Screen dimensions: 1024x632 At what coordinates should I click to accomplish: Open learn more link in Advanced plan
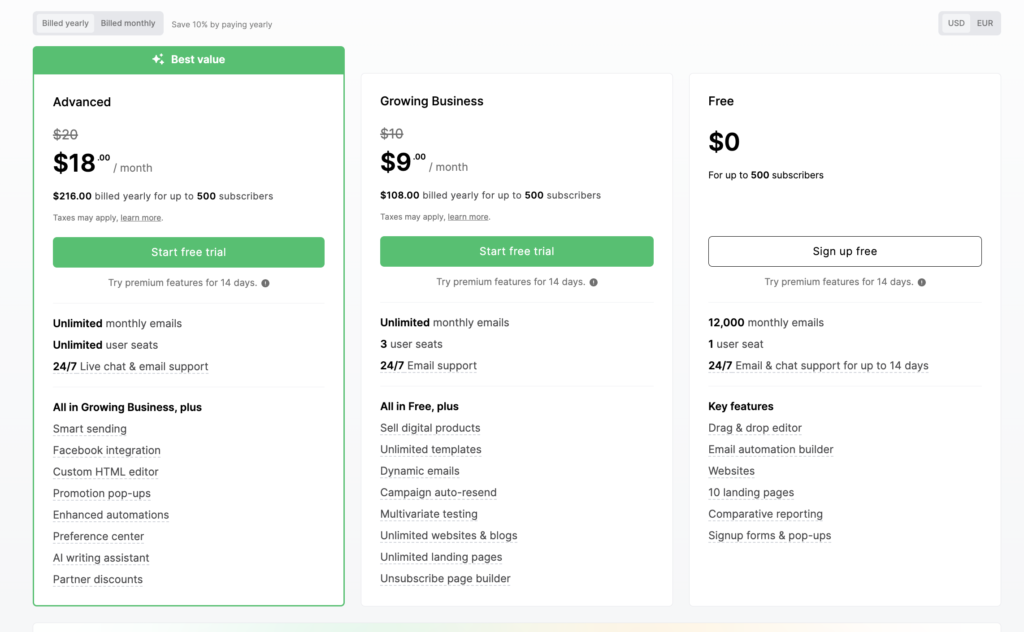point(141,218)
